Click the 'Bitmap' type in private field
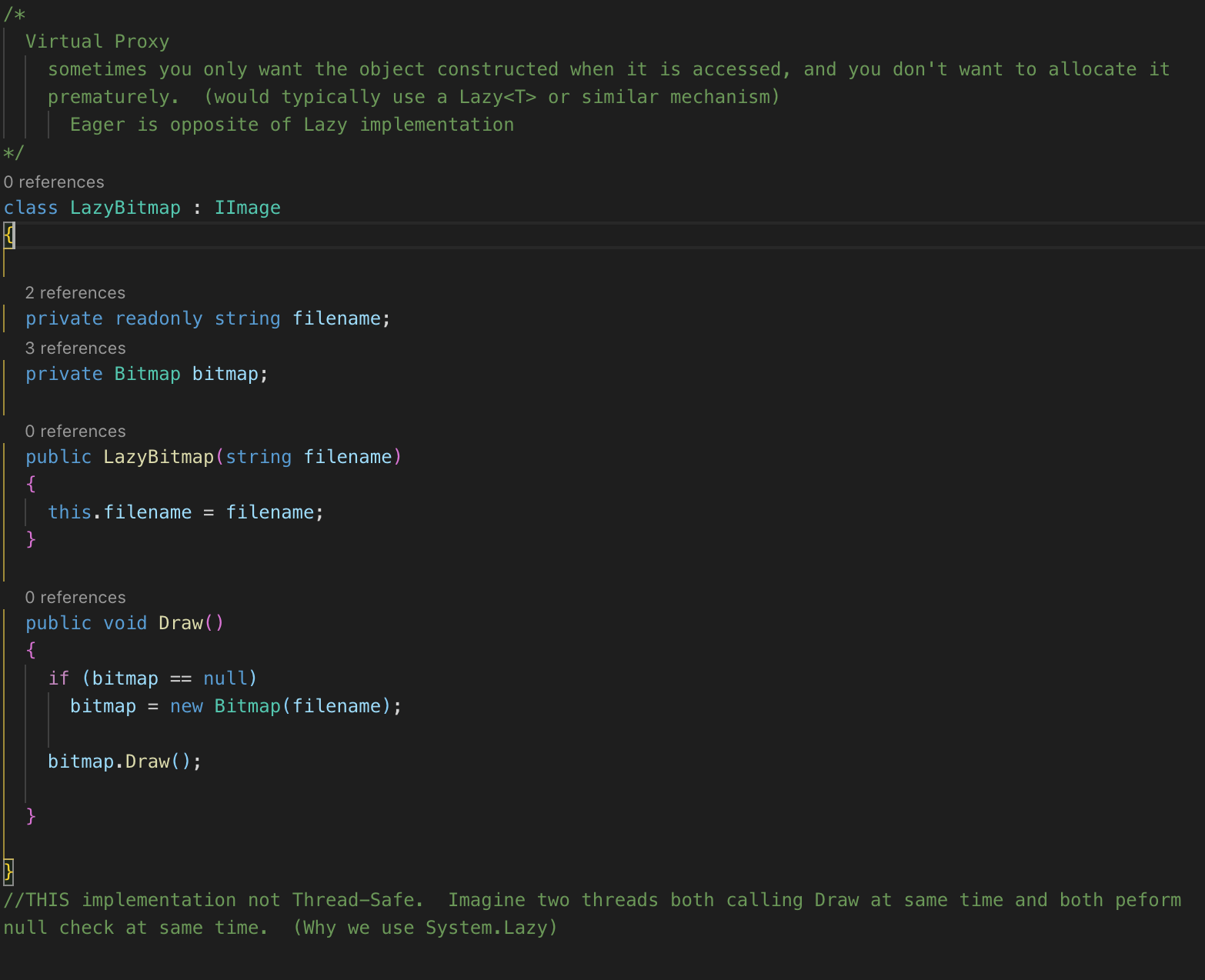The width and height of the screenshot is (1205, 980). (148, 374)
